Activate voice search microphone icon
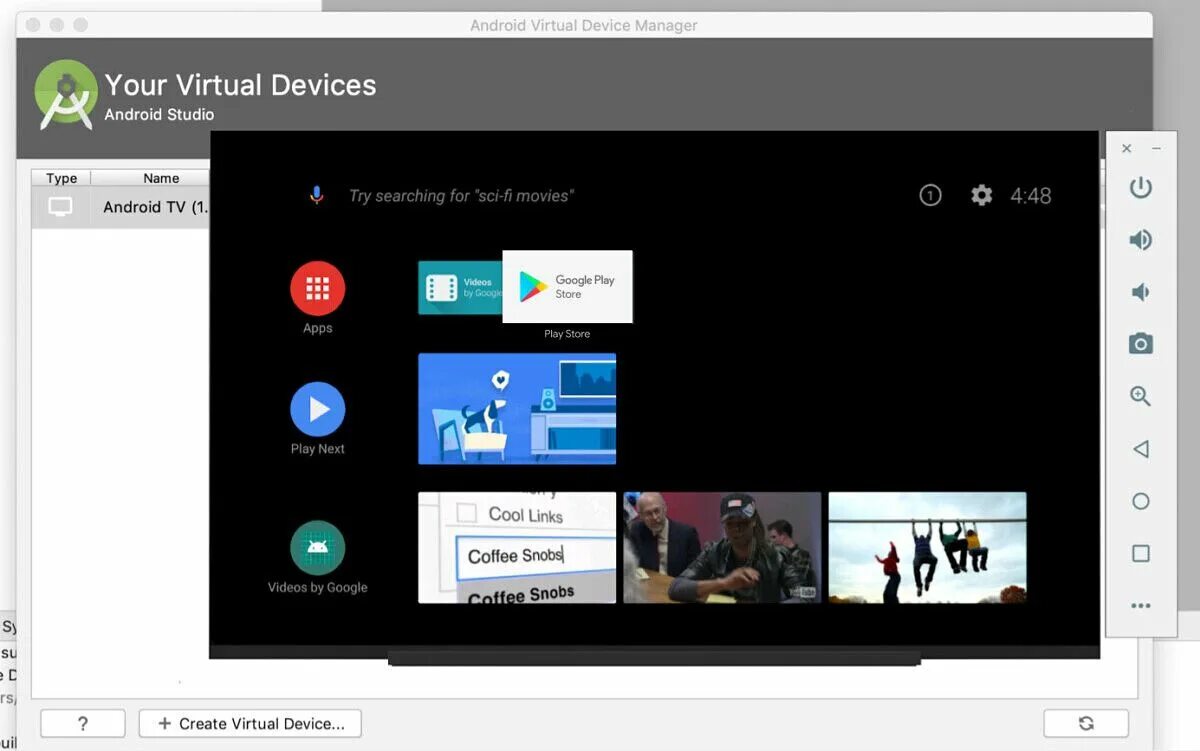Viewport: 1200px width, 751px height. click(x=316, y=195)
